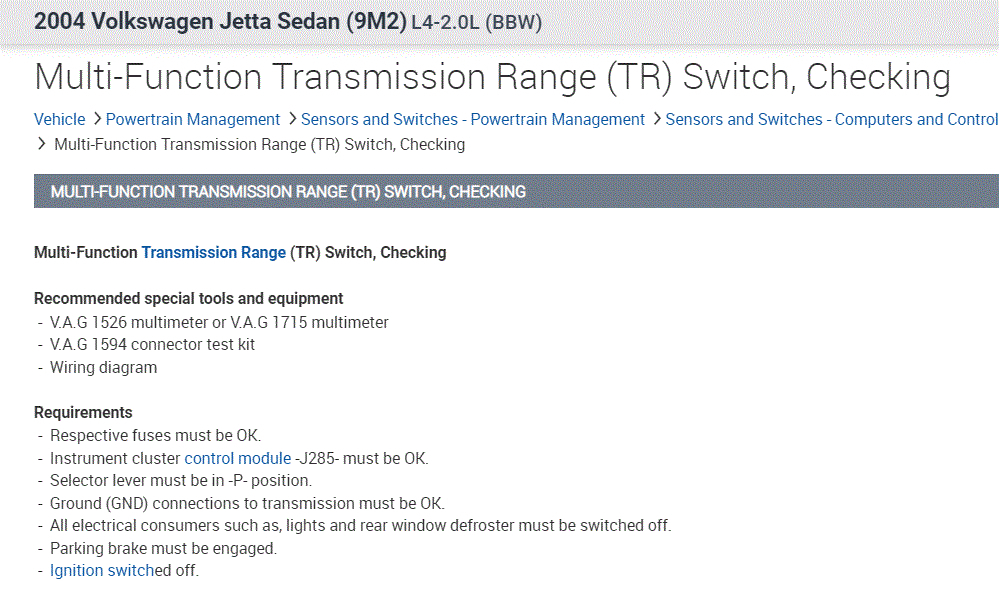The height and width of the screenshot is (591, 999).
Task: Open Sensors and Switches - Computers and Control link
Action: click(831, 120)
